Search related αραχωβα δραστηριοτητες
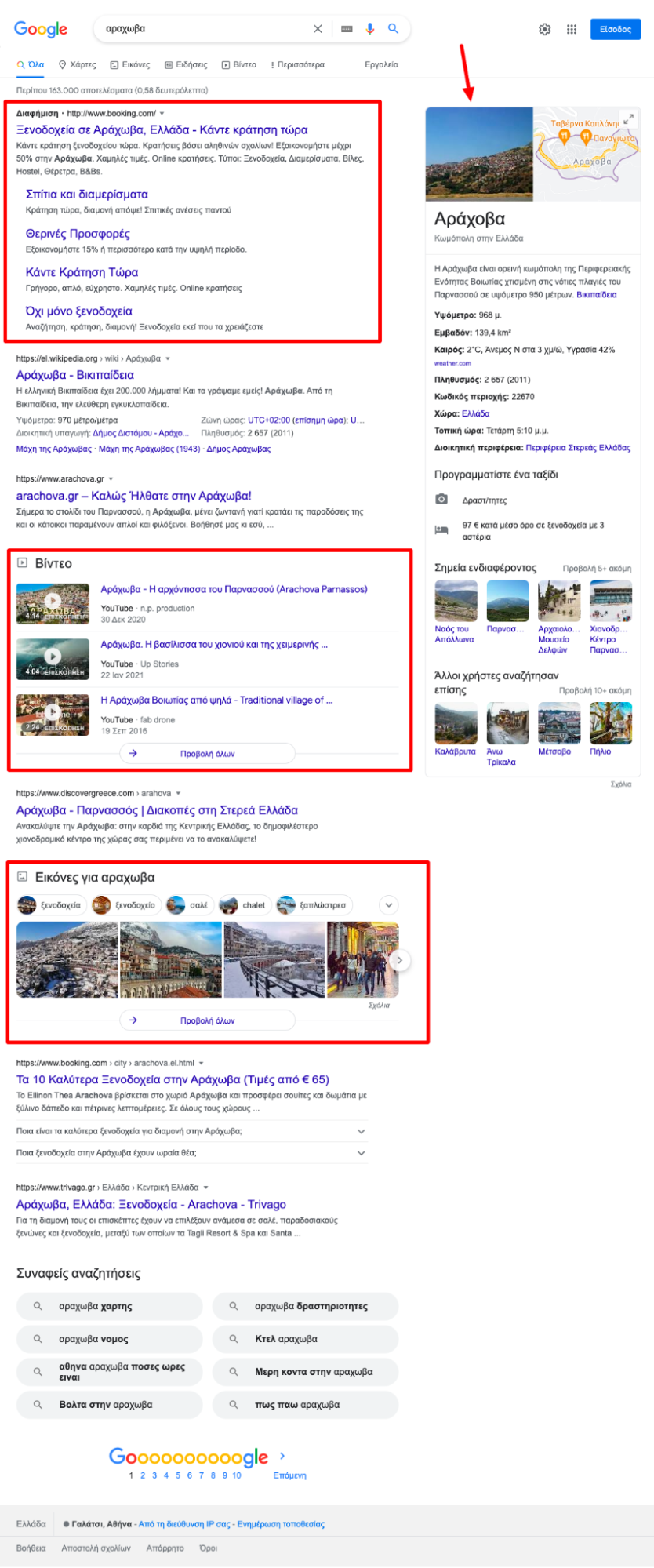The height and width of the screenshot is (1568, 654). [x=306, y=1306]
